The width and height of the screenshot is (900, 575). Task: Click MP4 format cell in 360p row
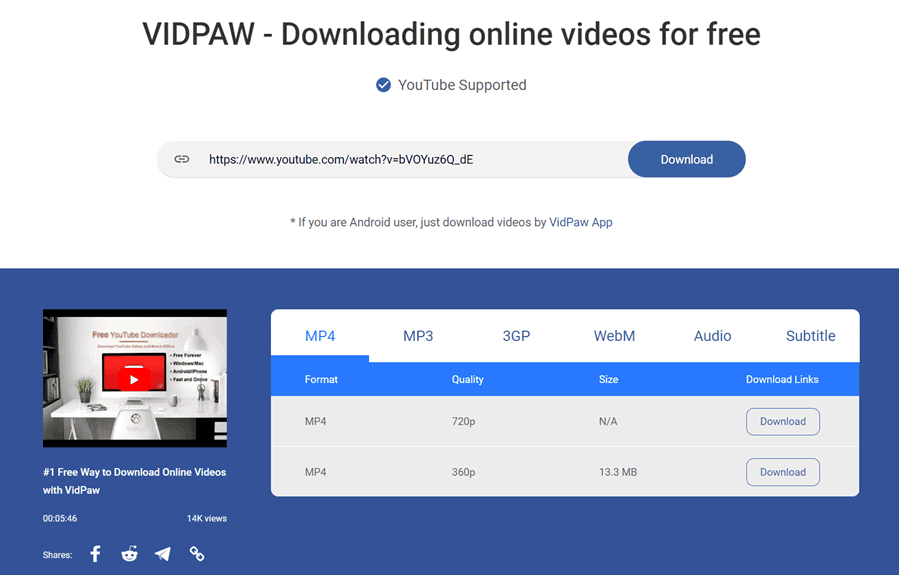click(x=316, y=472)
